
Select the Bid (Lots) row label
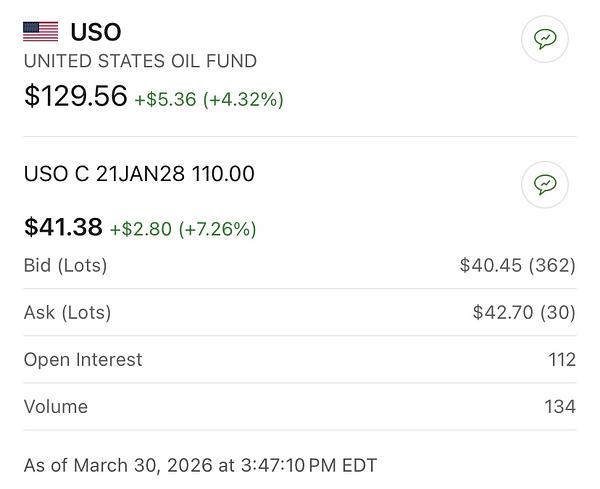65,265
